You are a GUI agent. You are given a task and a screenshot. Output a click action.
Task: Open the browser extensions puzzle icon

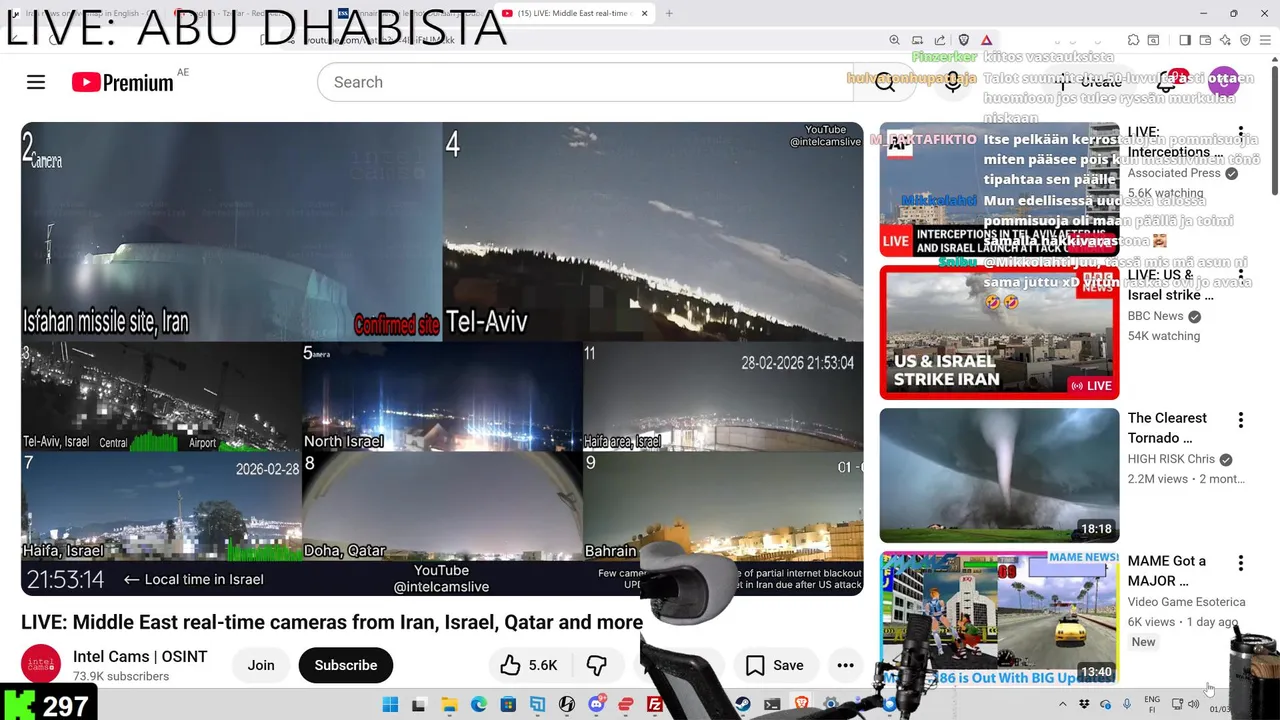1133,40
